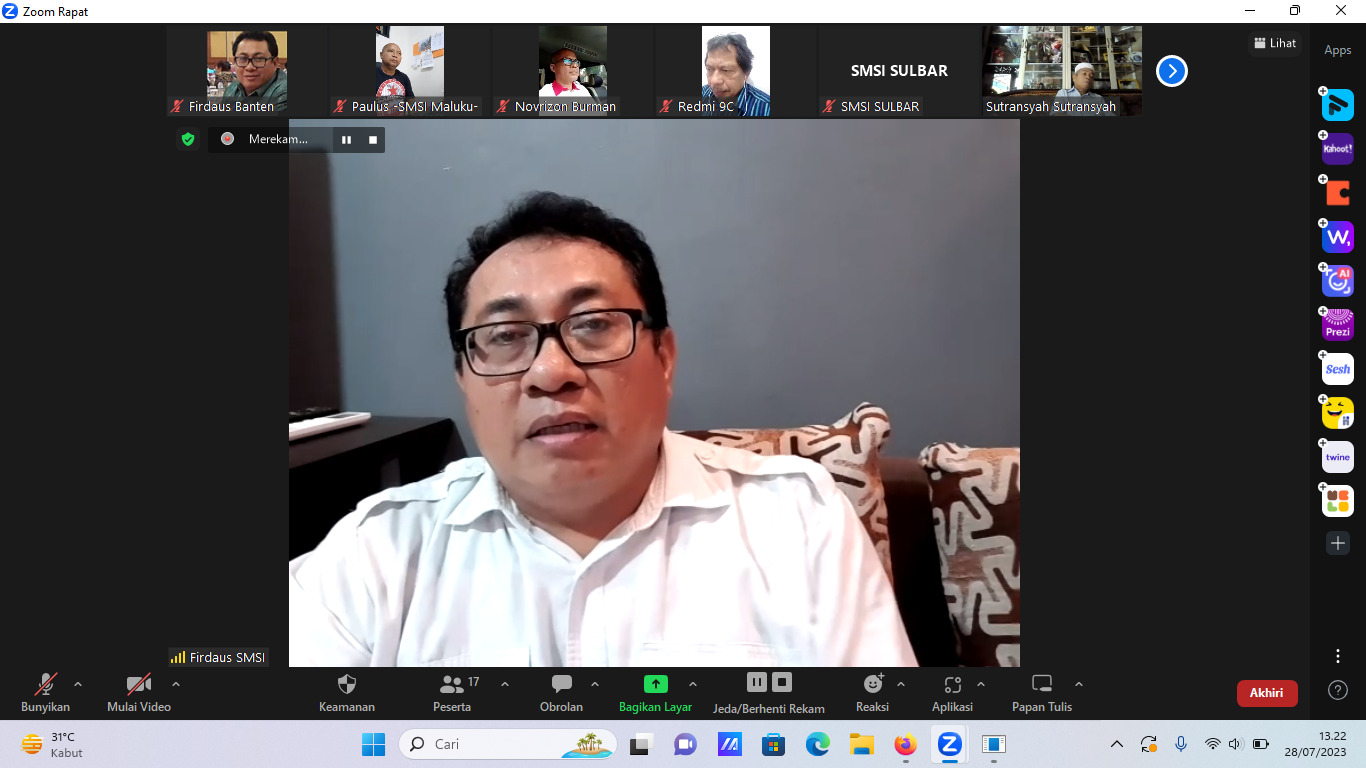
Task: Launch the Papan Tulis whiteboard
Action: click(x=1041, y=692)
